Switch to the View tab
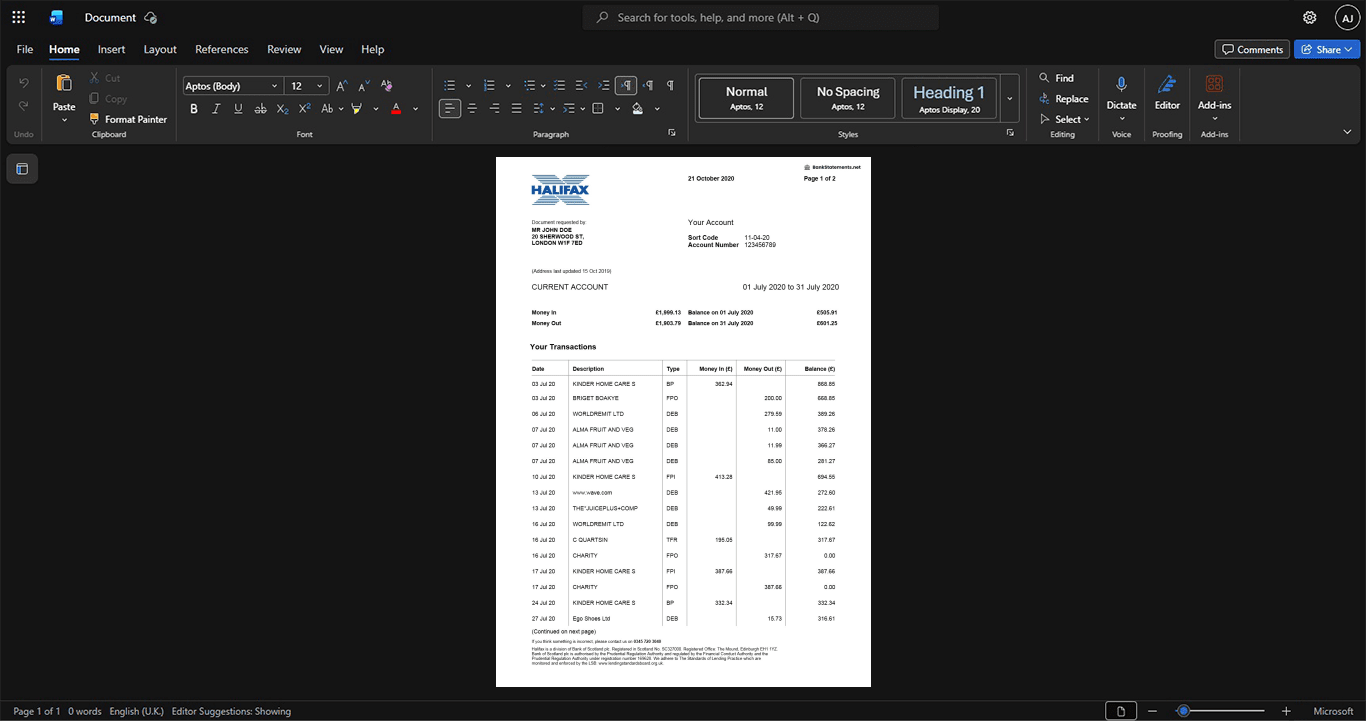Screen dimensions: 1366x721 click(x=331, y=49)
